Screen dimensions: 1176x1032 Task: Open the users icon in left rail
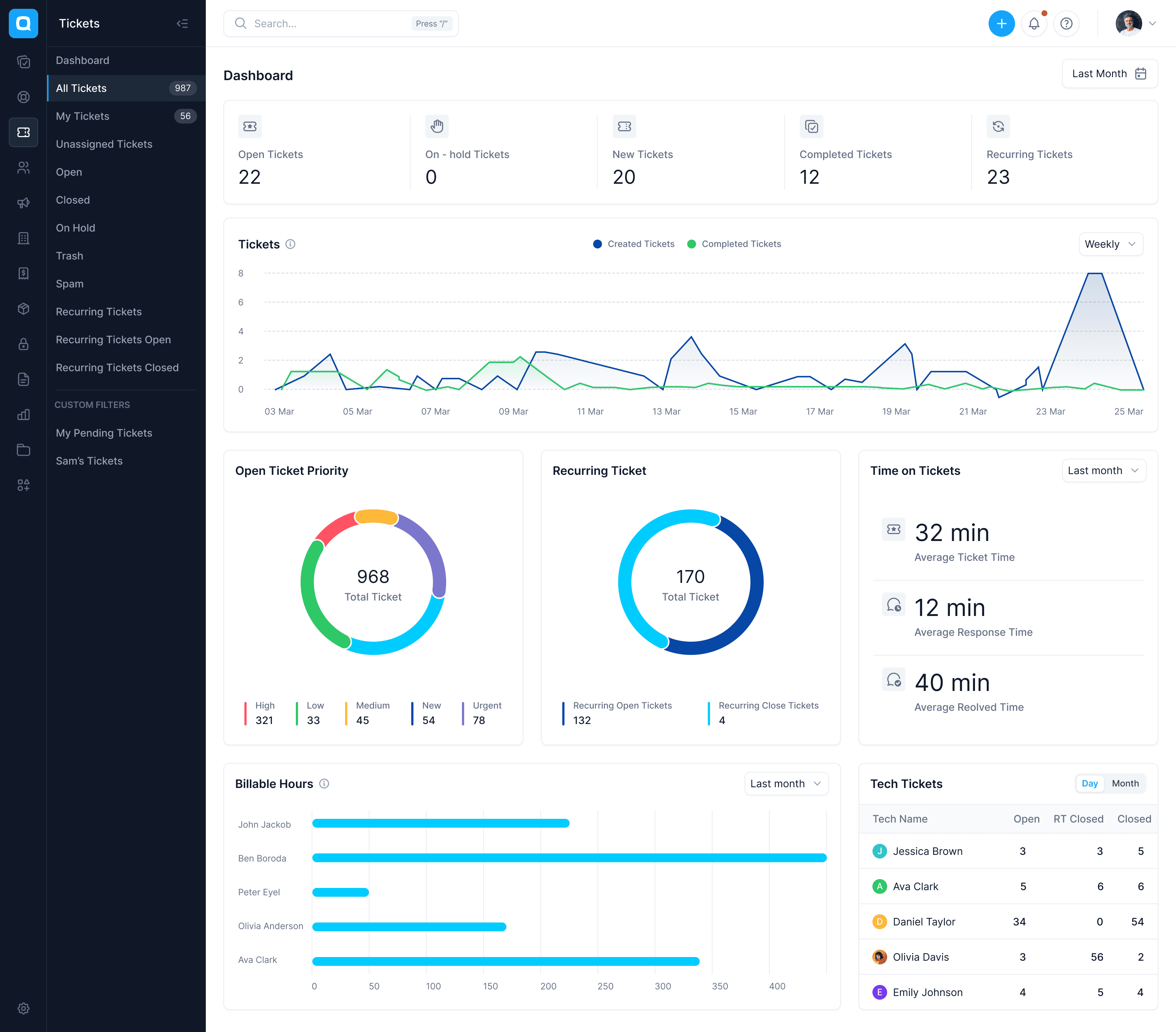(24, 167)
